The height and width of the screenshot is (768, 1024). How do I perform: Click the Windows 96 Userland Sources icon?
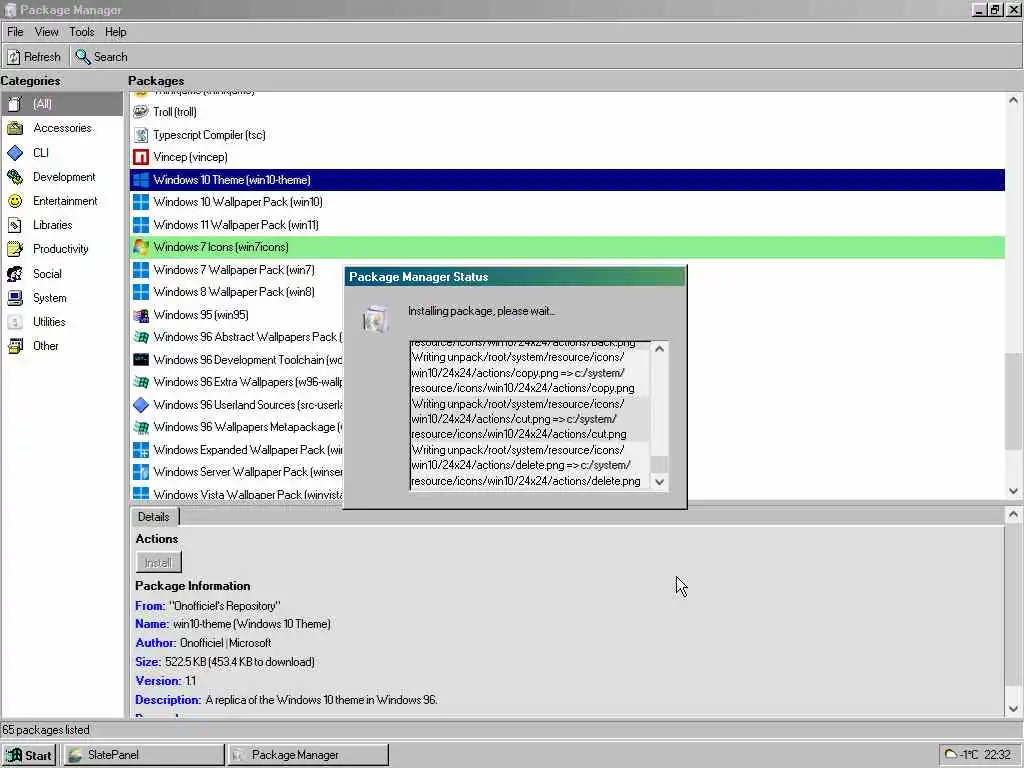tap(140, 405)
